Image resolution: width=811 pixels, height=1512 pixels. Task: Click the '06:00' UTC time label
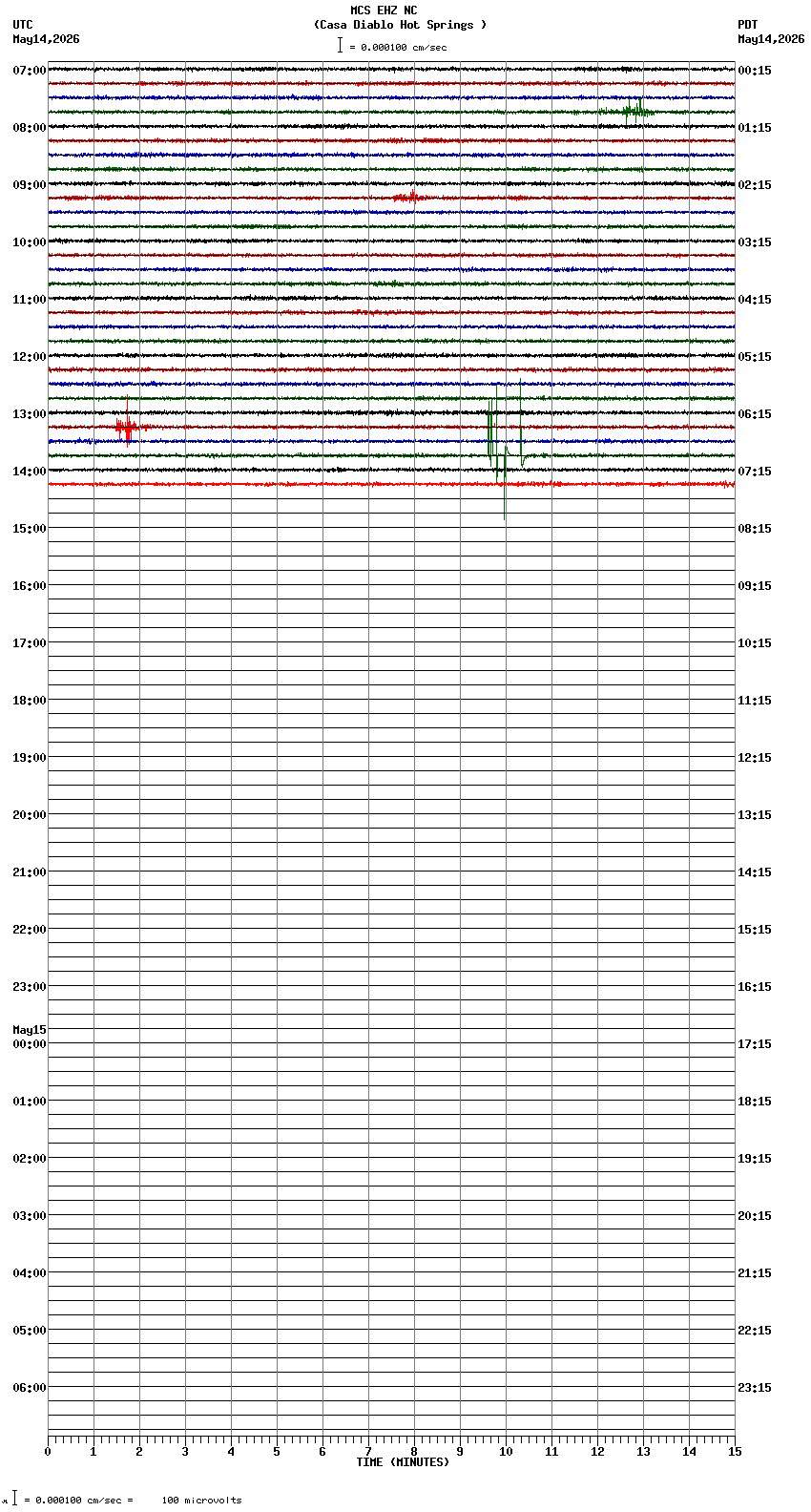tap(29, 1388)
